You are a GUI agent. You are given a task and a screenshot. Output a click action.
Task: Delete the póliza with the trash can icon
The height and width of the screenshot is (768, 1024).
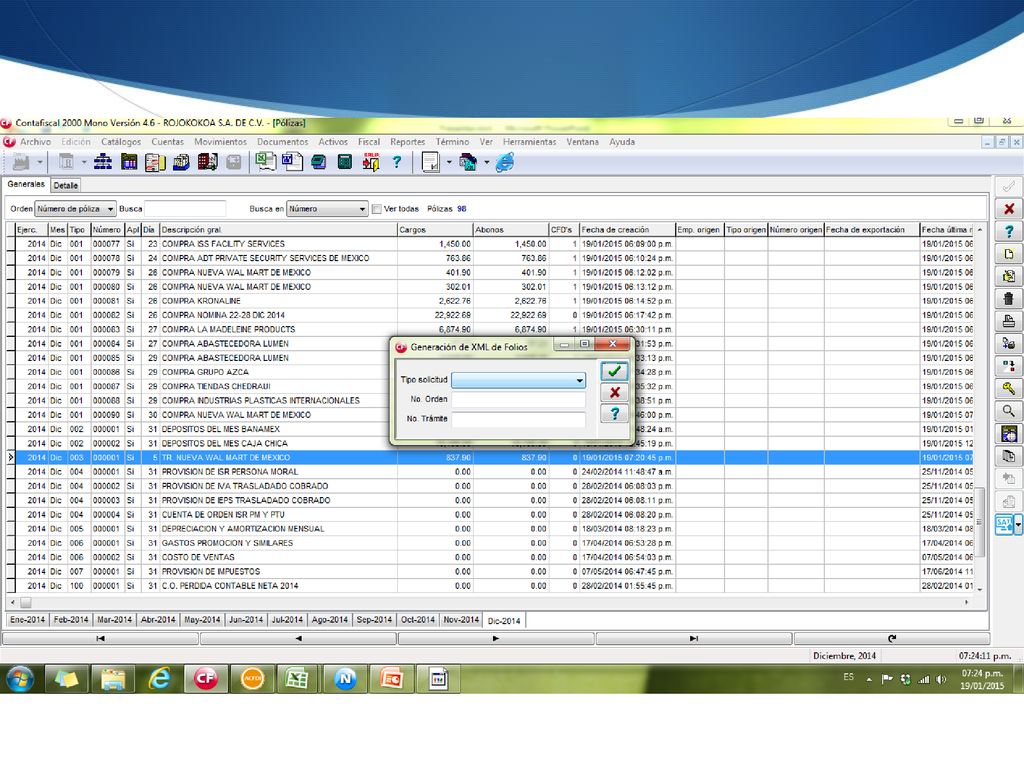(x=1008, y=298)
